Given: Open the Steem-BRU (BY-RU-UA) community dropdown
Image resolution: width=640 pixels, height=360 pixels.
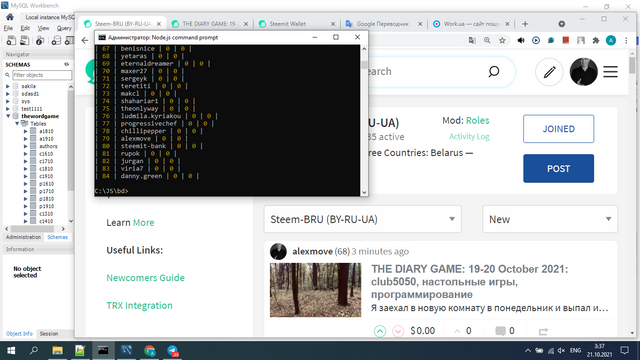Looking at the screenshot, I should pyautogui.click(x=362, y=219).
